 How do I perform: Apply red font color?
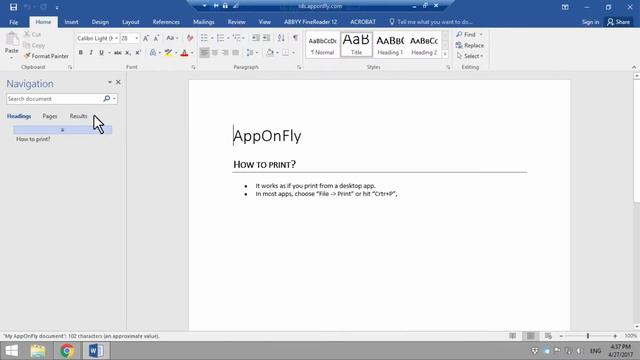pos(184,53)
